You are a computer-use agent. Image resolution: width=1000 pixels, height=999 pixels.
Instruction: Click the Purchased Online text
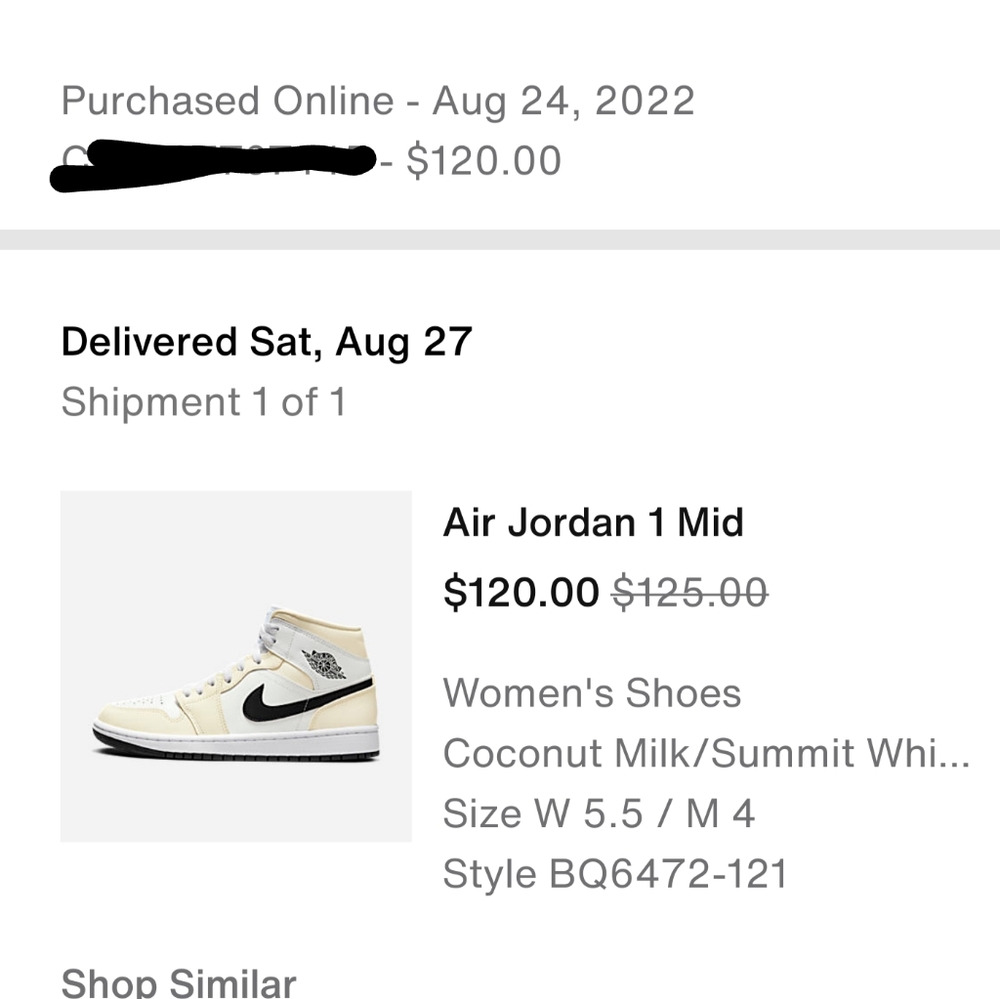coord(228,101)
